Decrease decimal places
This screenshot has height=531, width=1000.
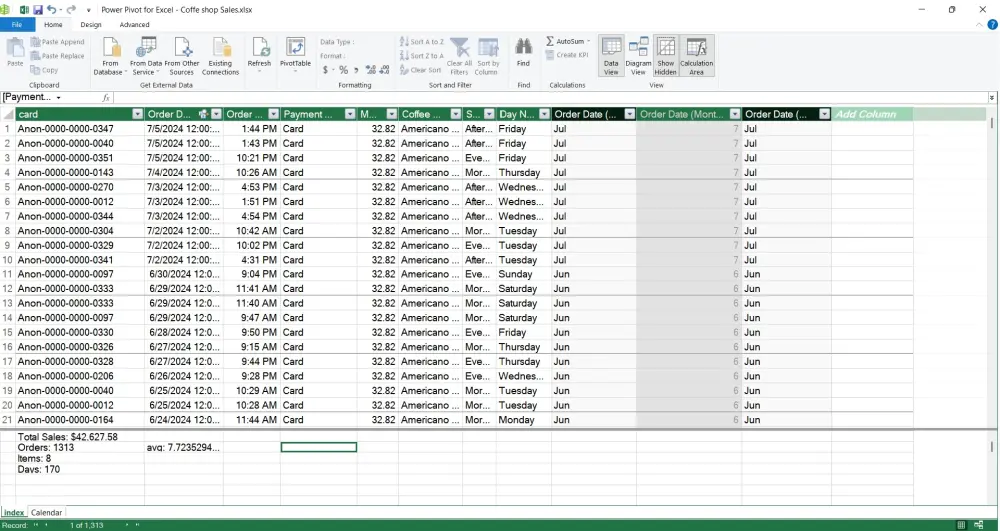point(386,70)
